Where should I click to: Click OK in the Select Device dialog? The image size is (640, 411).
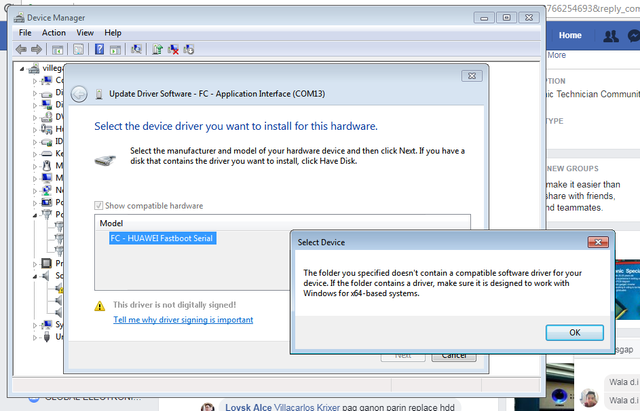coord(575,333)
